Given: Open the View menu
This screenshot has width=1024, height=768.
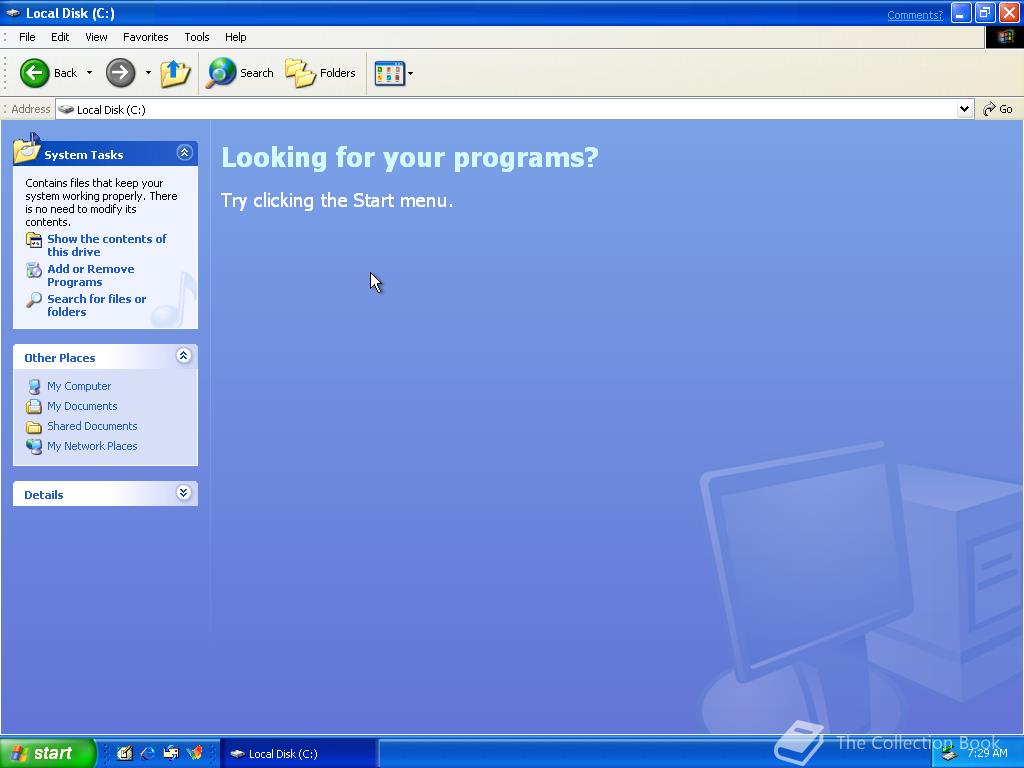Looking at the screenshot, I should coord(96,37).
